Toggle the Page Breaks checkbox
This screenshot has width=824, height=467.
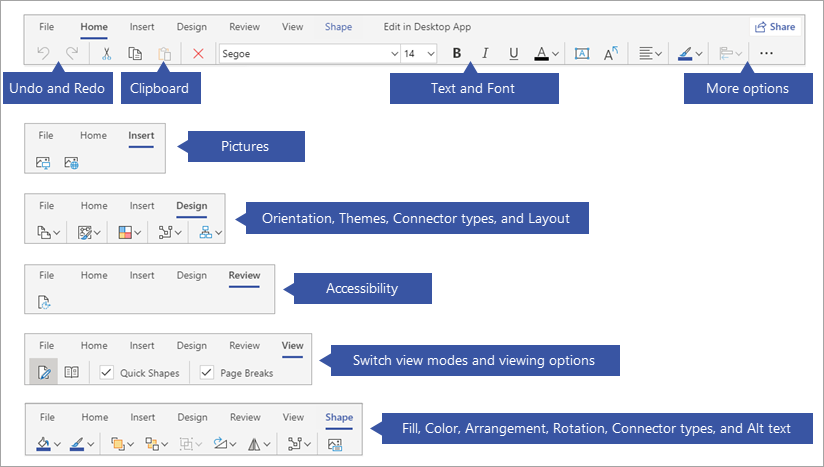click(207, 372)
